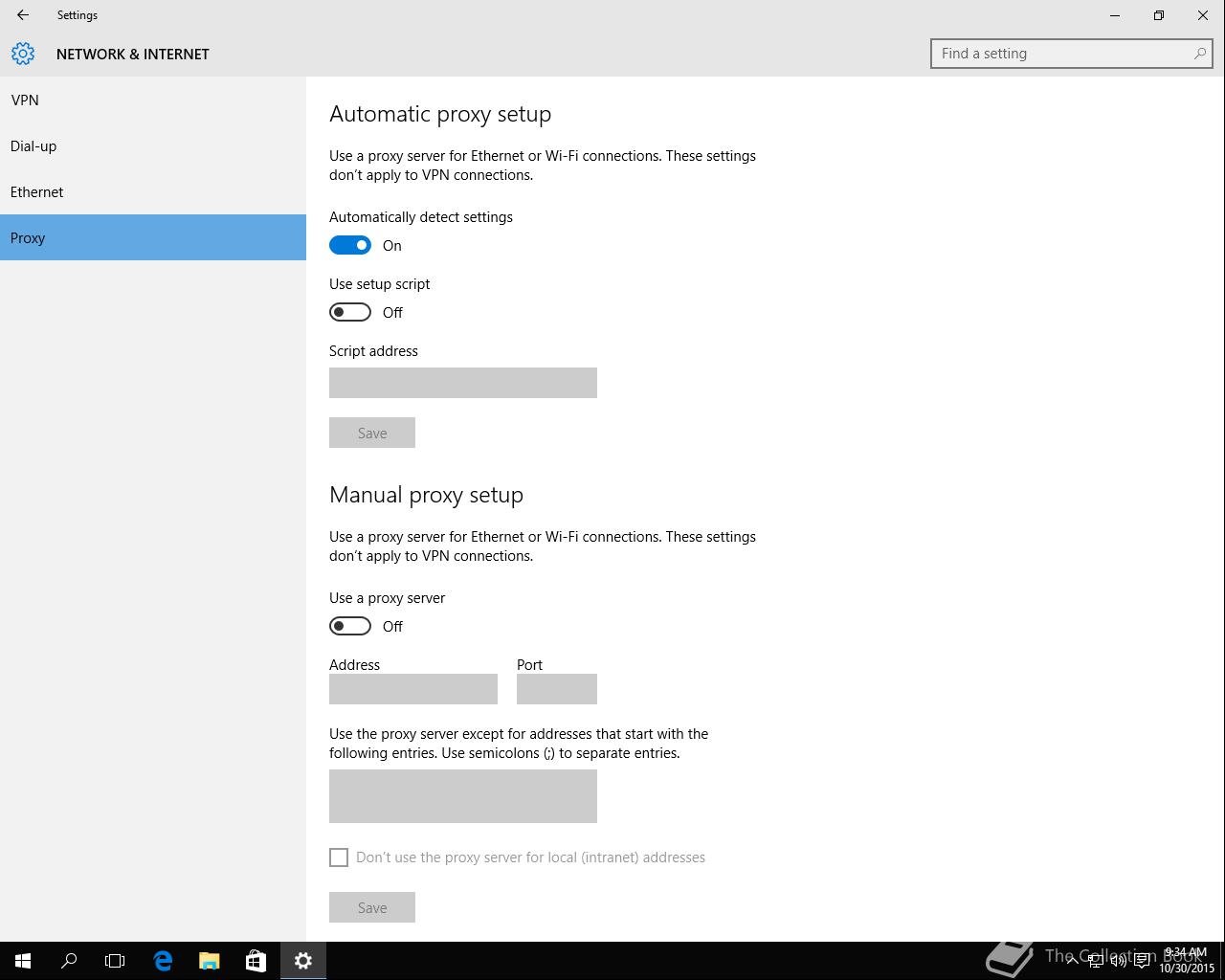This screenshot has width=1225, height=980.
Task: Close the Settings window
Action: coord(1203,15)
